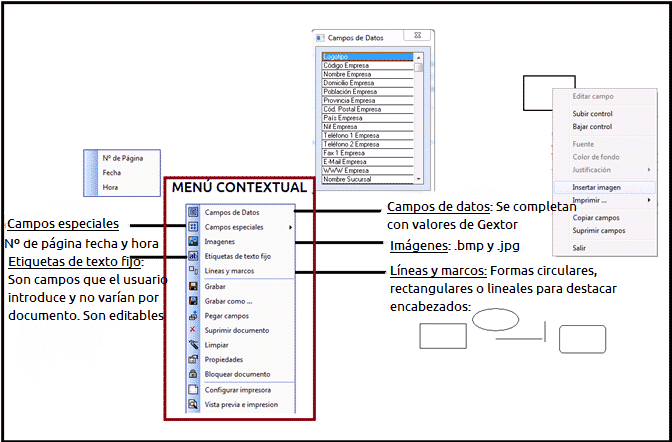This screenshot has width=672, height=442.
Task: Select Nombre Sucursal list row
Action: (x=368, y=179)
